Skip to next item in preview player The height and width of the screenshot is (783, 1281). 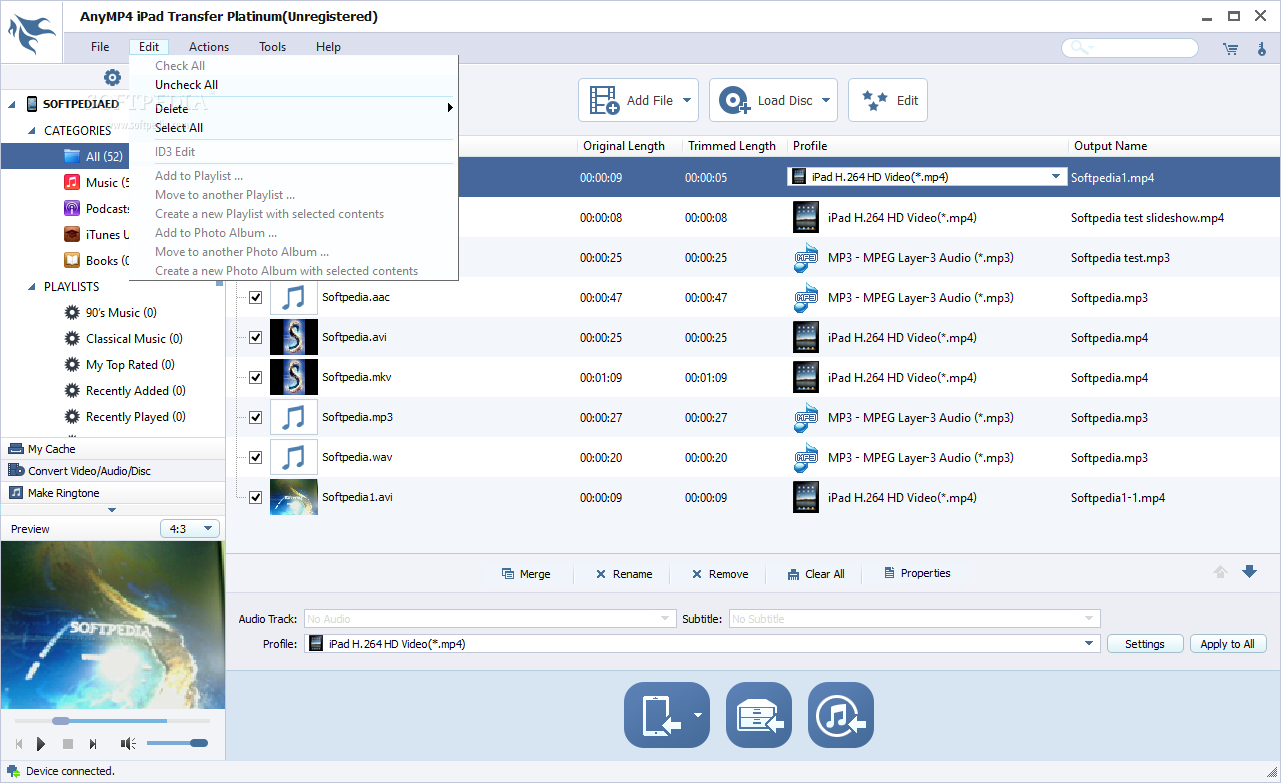tap(93, 743)
